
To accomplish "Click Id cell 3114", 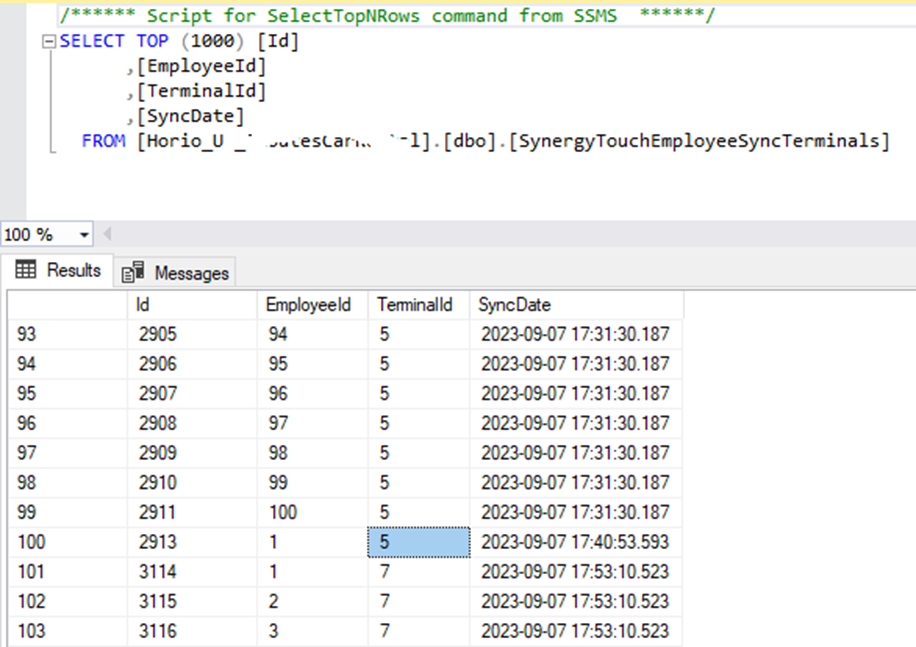I will coord(192,572).
